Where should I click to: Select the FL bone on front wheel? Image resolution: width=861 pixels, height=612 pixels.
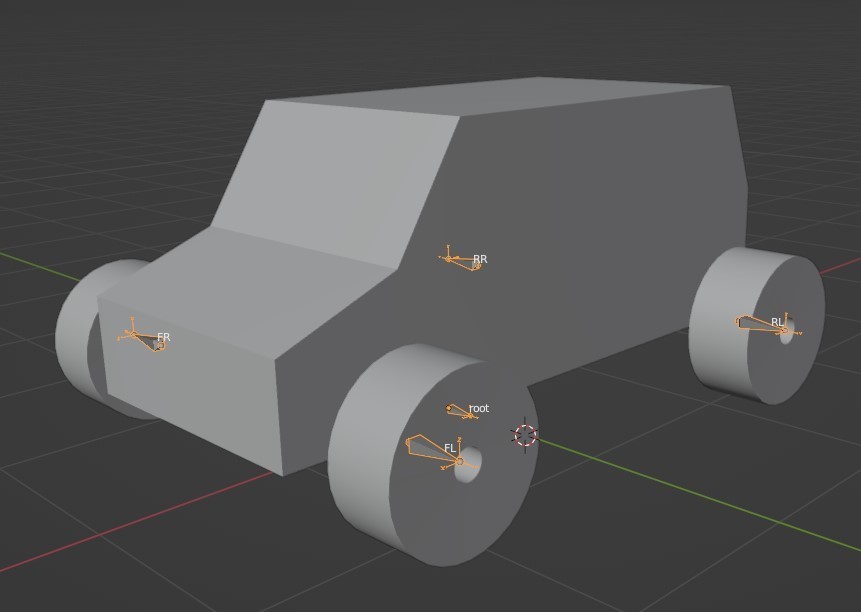coord(434,449)
